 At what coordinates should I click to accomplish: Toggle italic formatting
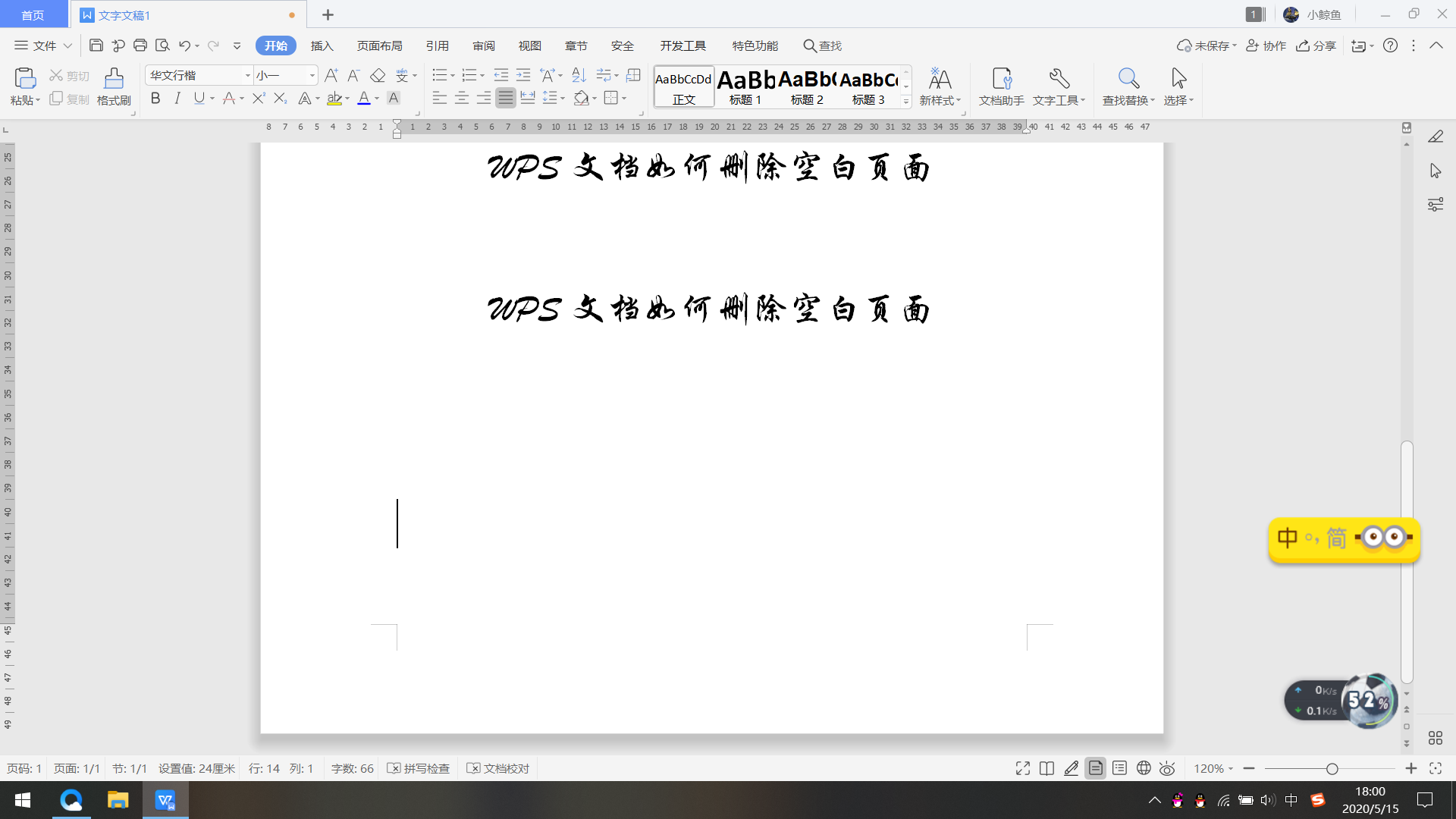coord(177,98)
